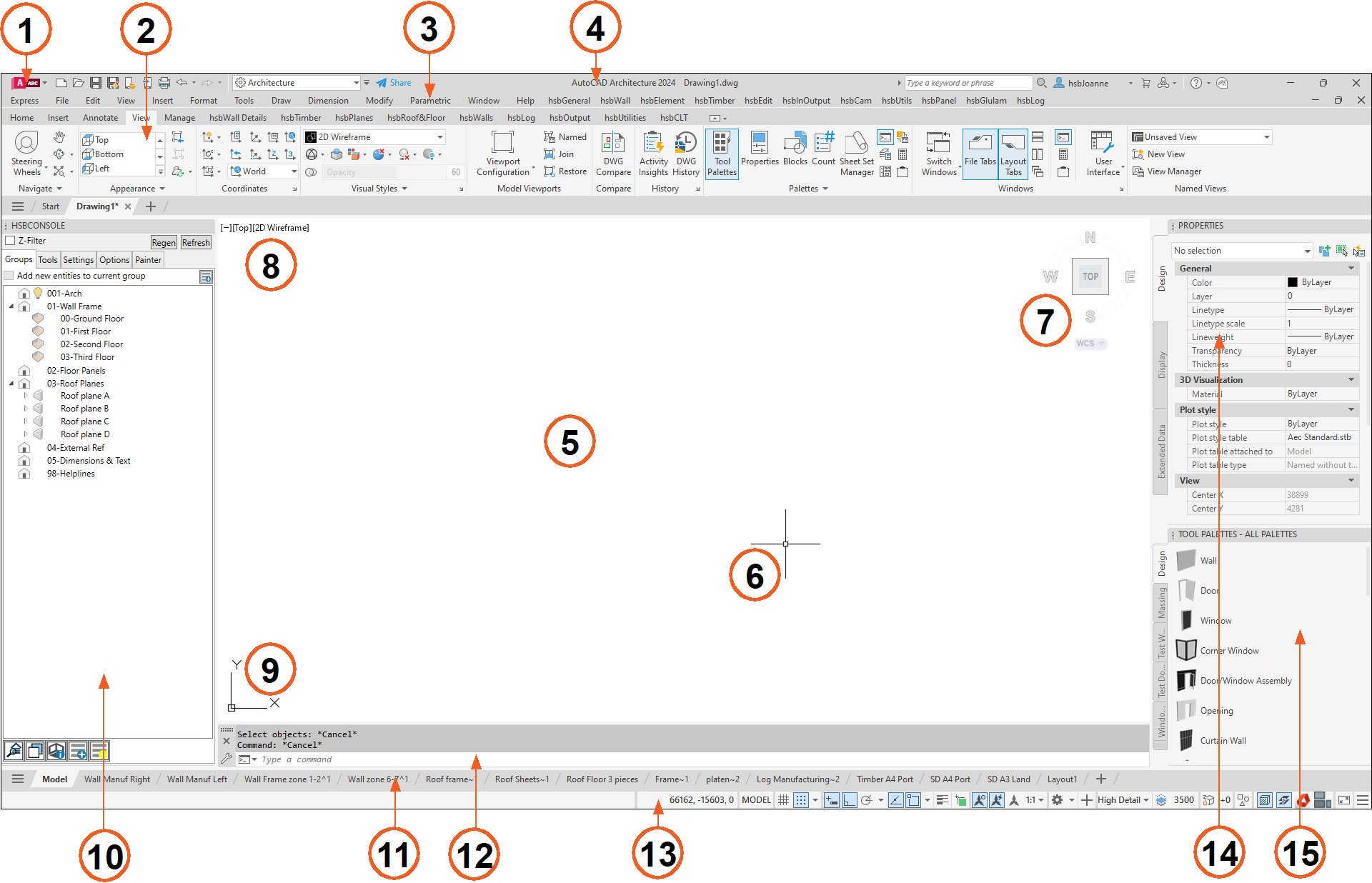The height and width of the screenshot is (883, 1372).
Task: Open the High Detail level dropdown
Action: tap(1123, 800)
